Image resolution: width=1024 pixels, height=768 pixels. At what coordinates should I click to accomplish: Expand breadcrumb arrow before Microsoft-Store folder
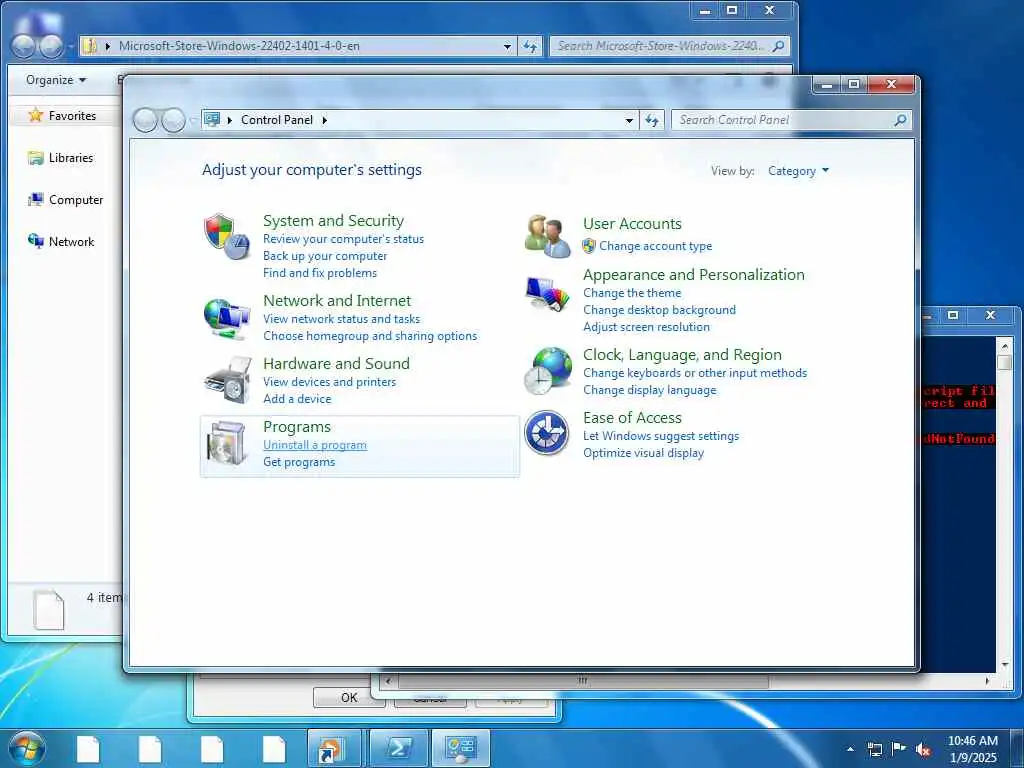tap(108, 46)
